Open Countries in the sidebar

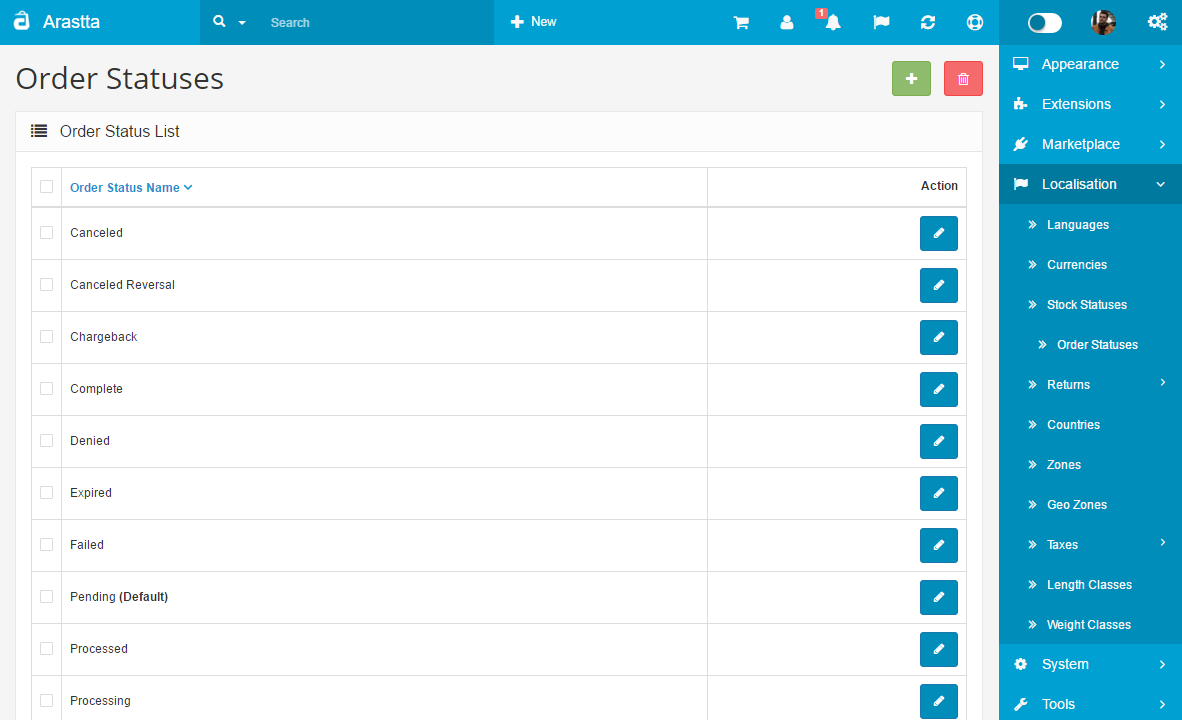pos(1073,424)
